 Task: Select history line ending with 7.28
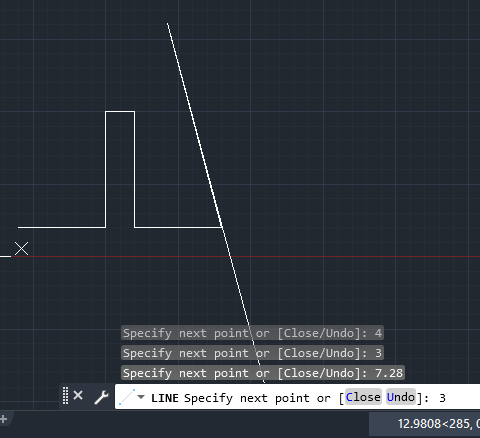click(x=263, y=373)
